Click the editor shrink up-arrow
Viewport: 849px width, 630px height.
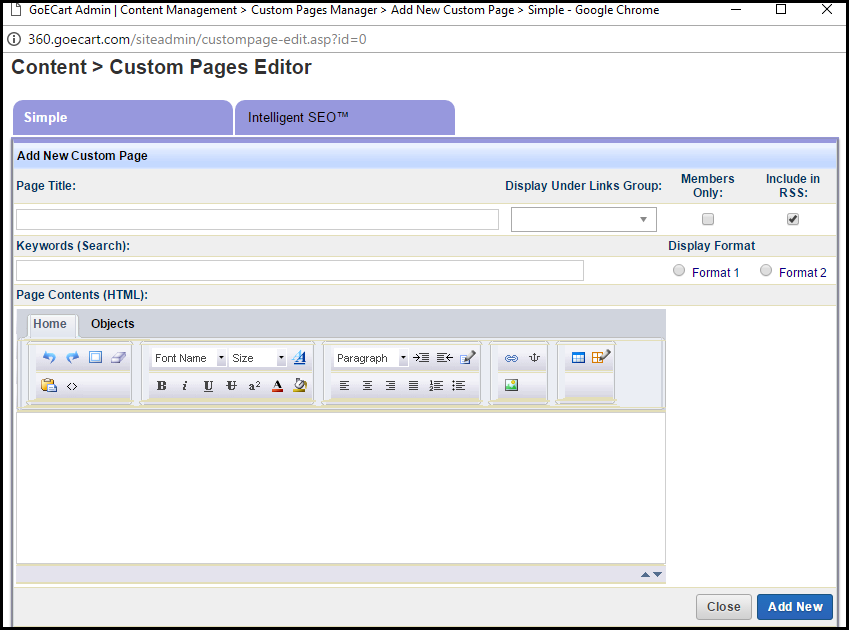click(645, 574)
